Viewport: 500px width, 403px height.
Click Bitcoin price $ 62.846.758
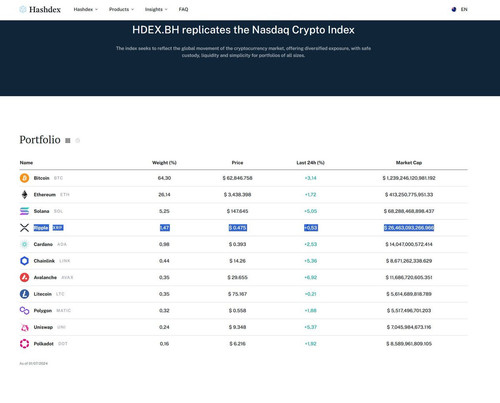click(237, 178)
